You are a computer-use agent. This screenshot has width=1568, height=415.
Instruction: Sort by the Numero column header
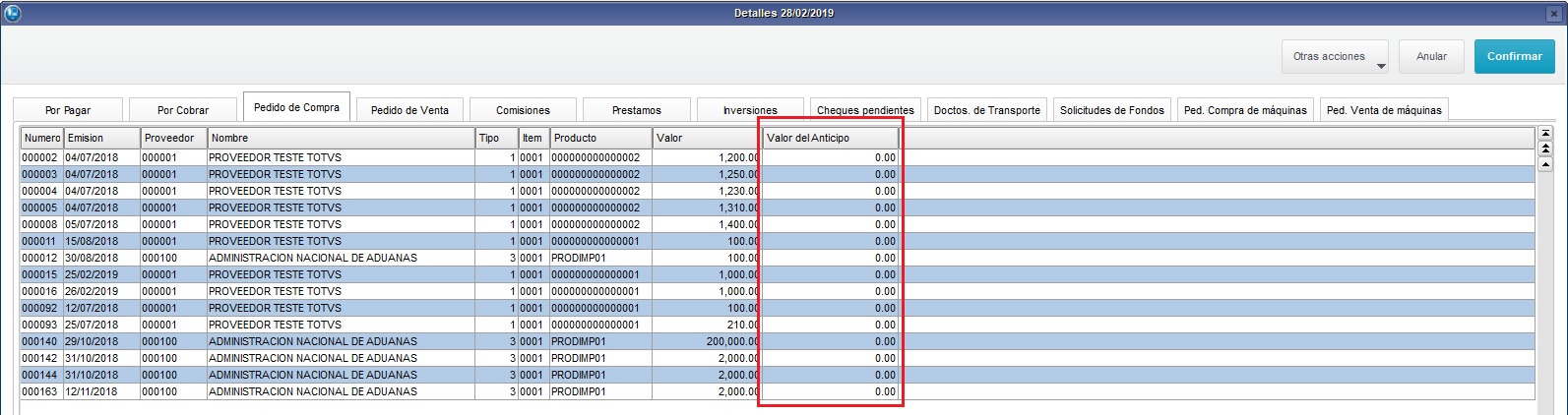42,138
